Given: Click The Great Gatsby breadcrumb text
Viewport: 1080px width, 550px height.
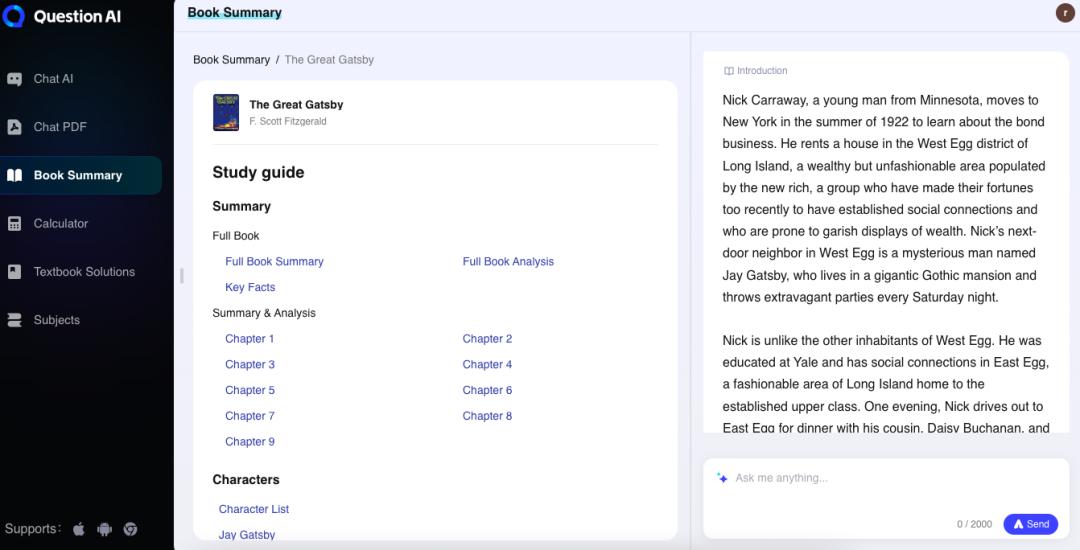Looking at the screenshot, I should 329,60.
